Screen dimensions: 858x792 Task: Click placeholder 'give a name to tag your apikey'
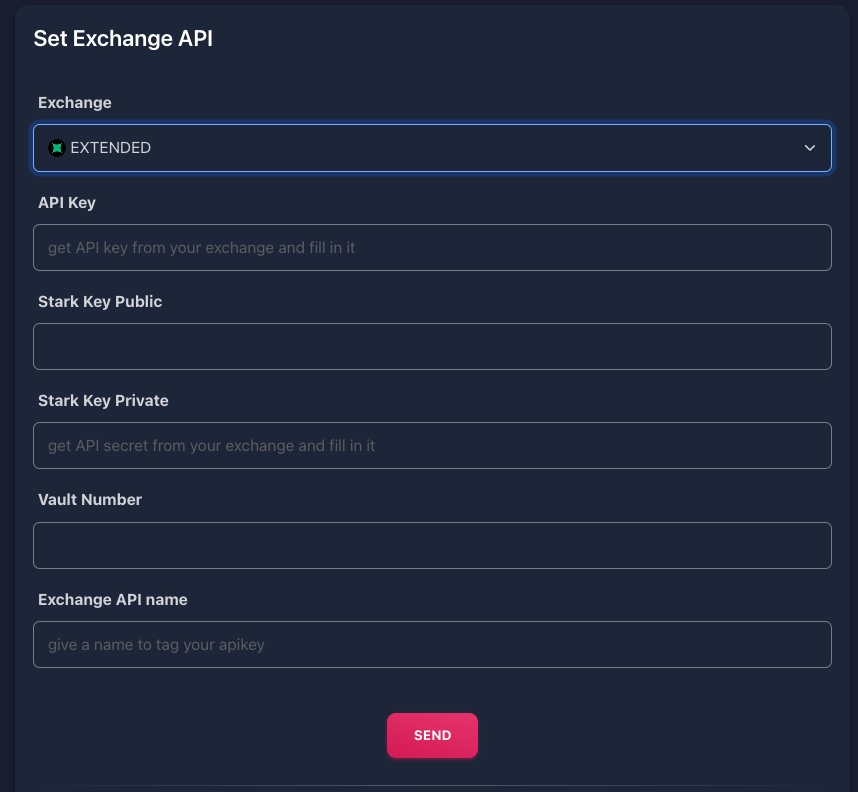coord(156,645)
